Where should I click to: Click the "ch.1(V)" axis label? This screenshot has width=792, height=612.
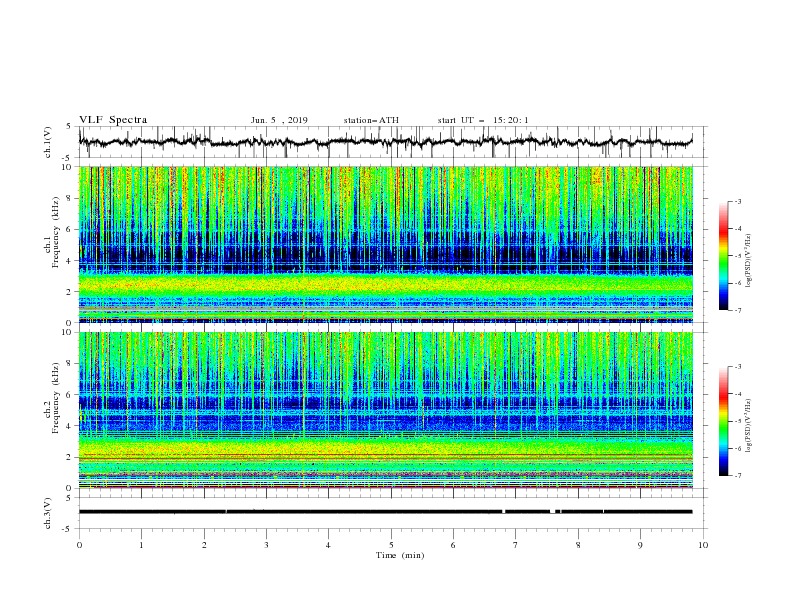point(48,142)
